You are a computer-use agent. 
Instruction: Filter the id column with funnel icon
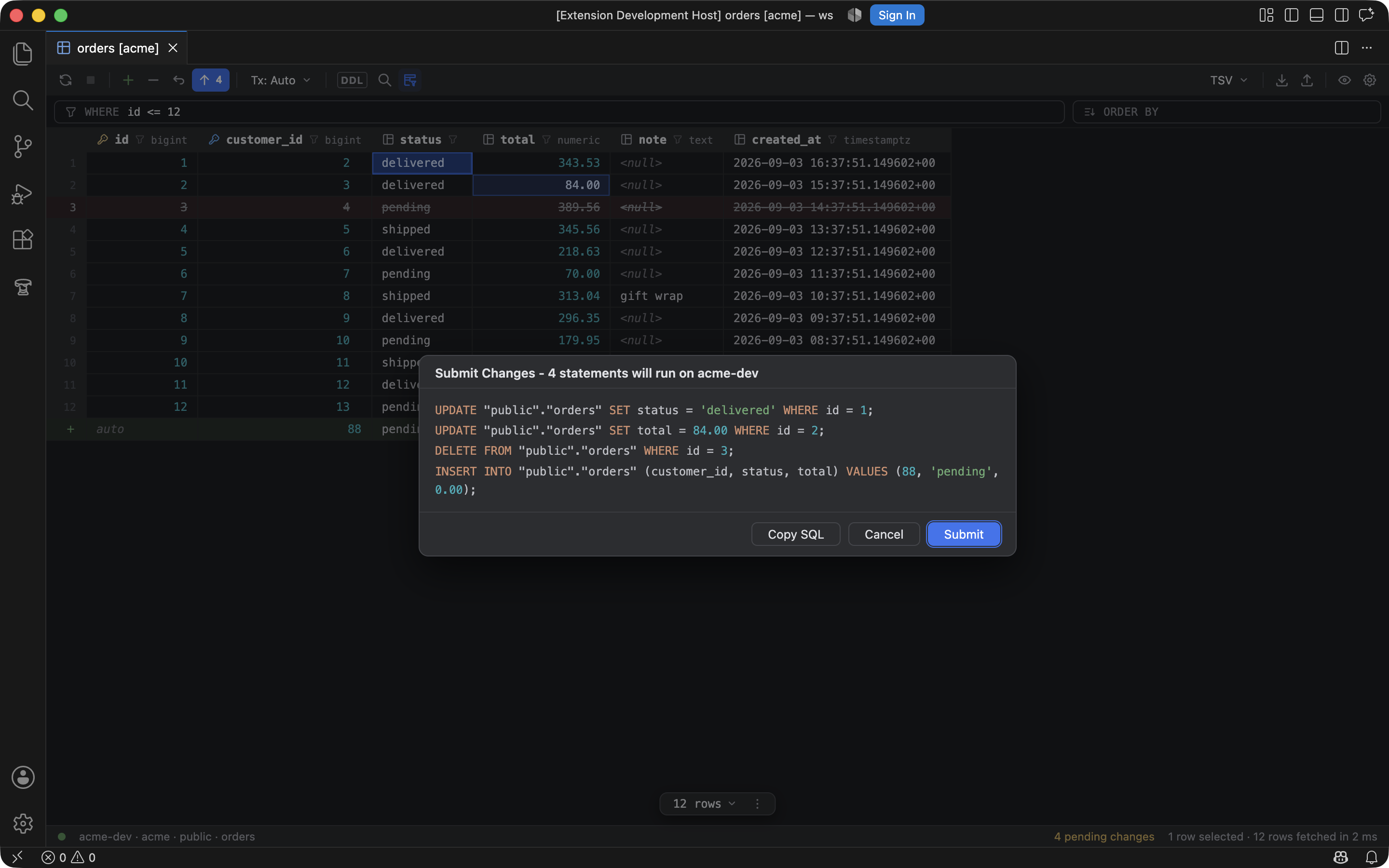point(139,139)
